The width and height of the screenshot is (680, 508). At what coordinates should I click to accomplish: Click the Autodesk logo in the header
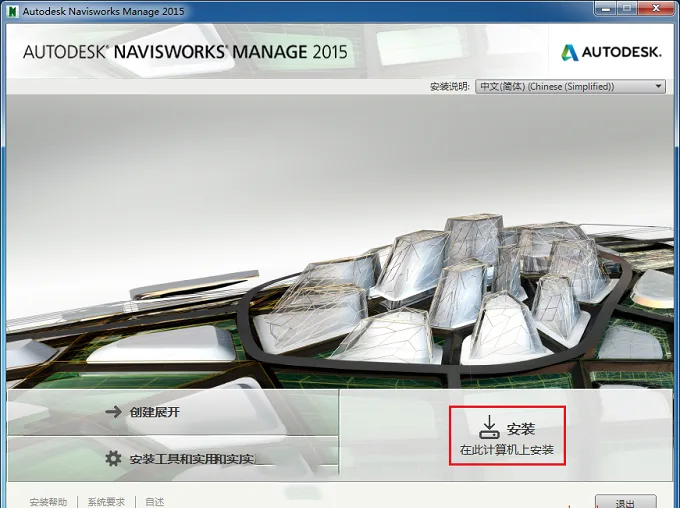(x=611, y=52)
